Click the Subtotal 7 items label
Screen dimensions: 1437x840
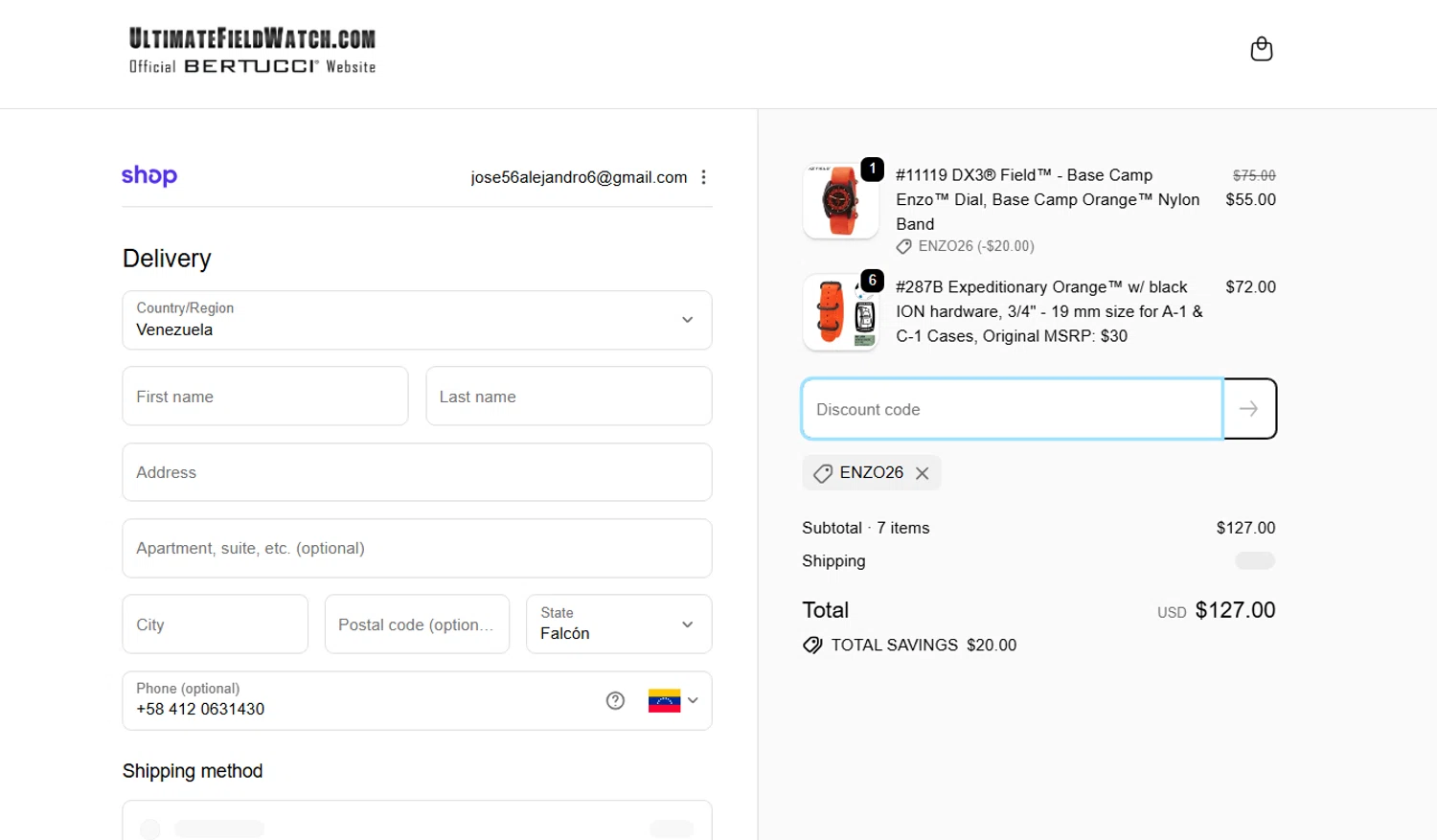[x=866, y=528]
